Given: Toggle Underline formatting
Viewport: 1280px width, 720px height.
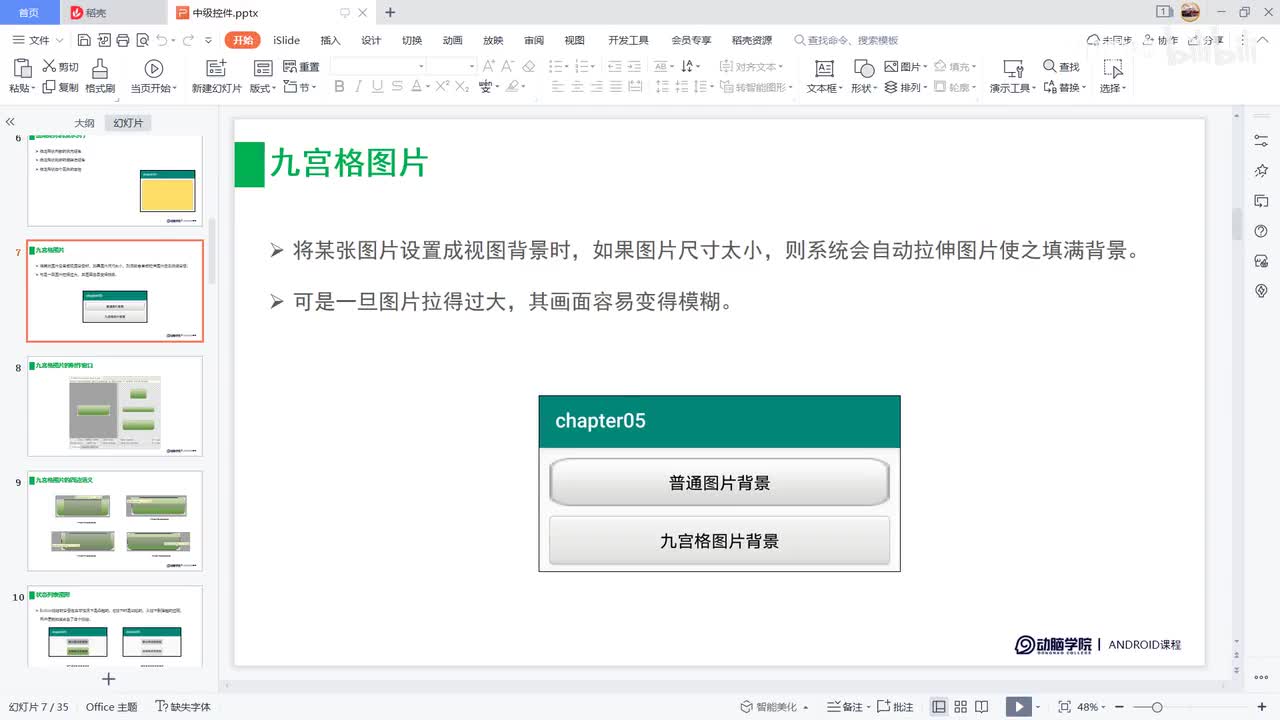Looking at the screenshot, I should click(377, 87).
